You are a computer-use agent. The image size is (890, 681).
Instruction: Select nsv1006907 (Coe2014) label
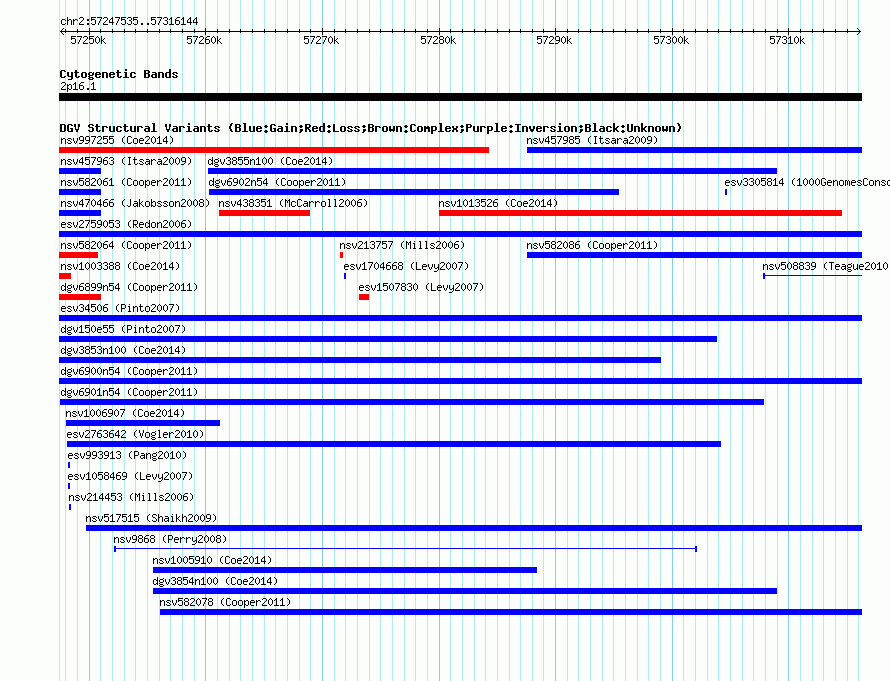[125, 413]
